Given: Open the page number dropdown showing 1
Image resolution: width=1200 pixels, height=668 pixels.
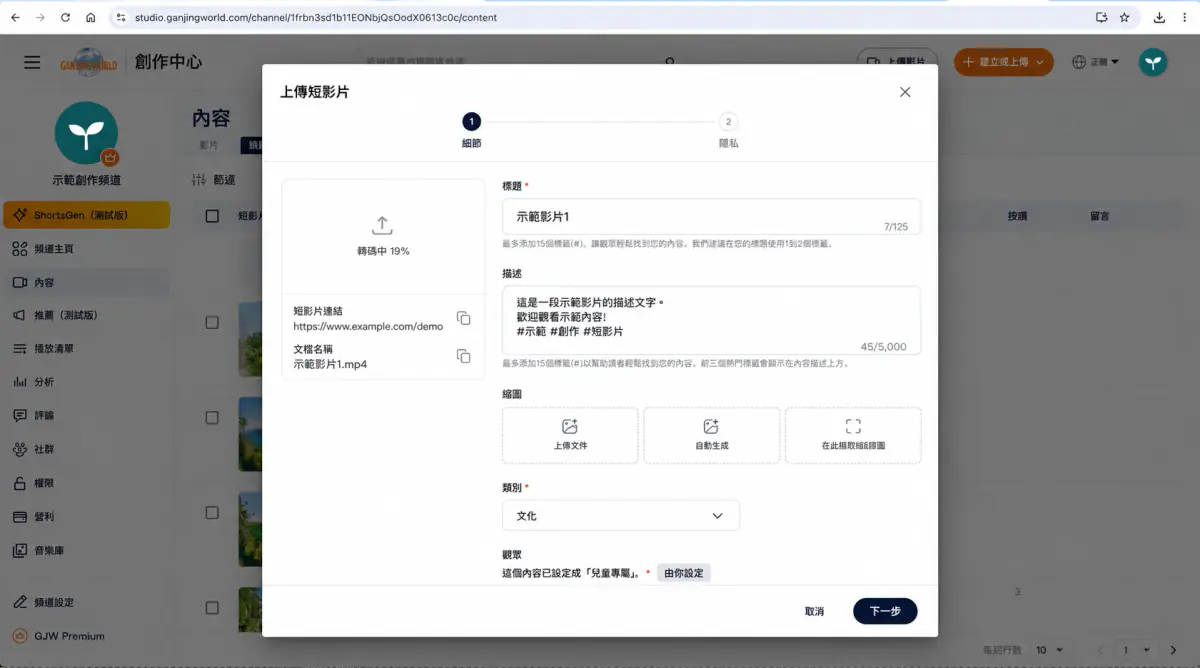Looking at the screenshot, I should tap(1137, 650).
